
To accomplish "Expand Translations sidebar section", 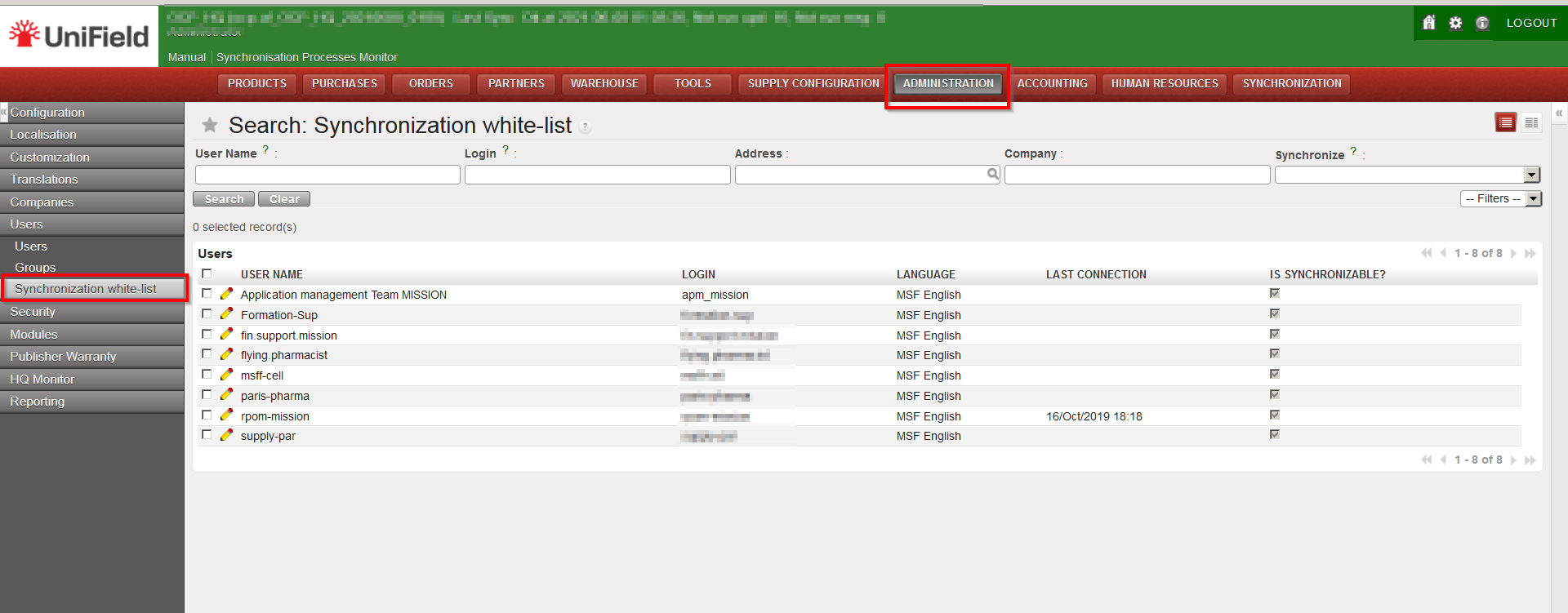I will (91, 180).
